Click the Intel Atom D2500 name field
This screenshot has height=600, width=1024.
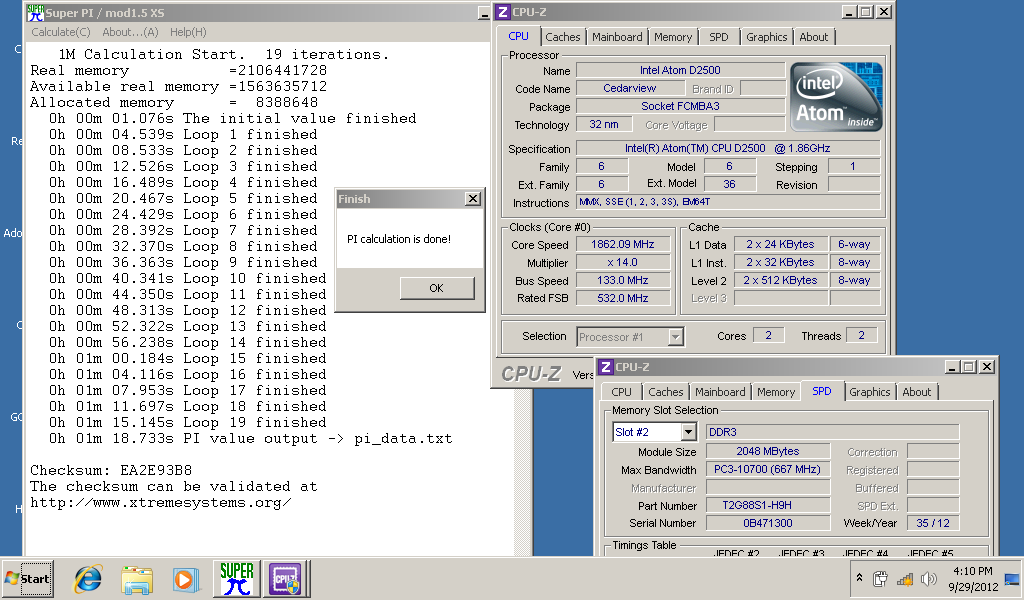(x=680, y=70)
